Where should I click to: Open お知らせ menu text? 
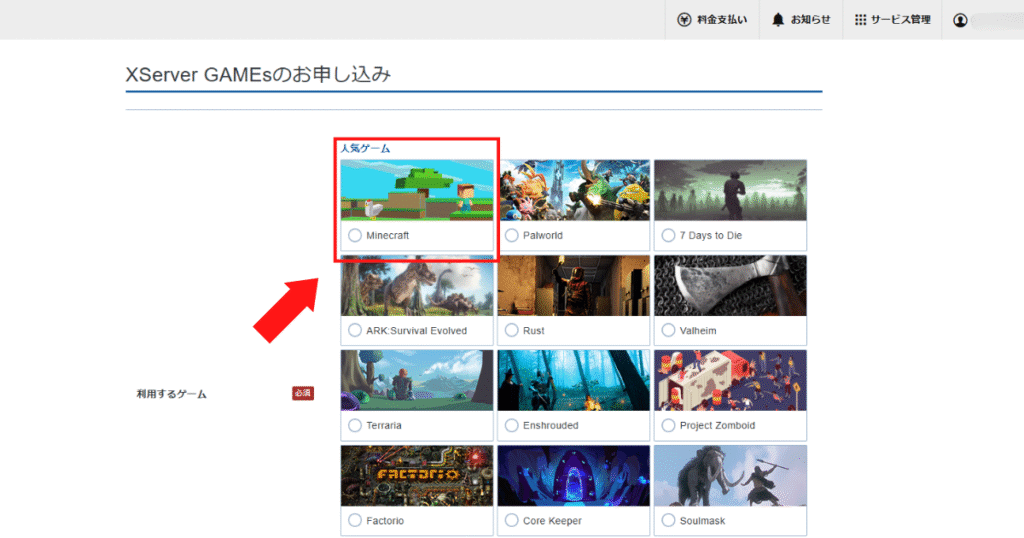pos(810,20)
